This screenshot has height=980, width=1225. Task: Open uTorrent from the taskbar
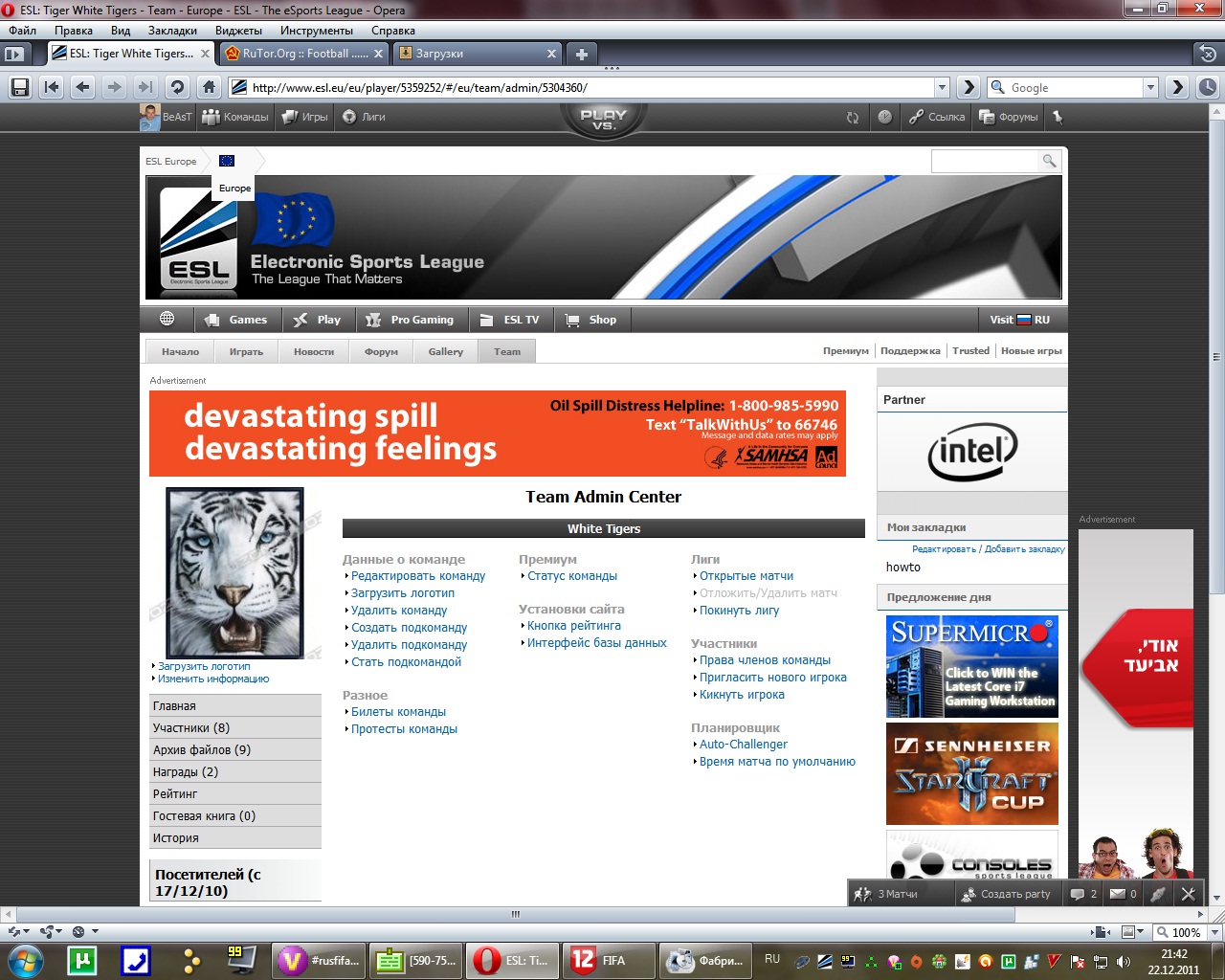[x=82, y=960]
